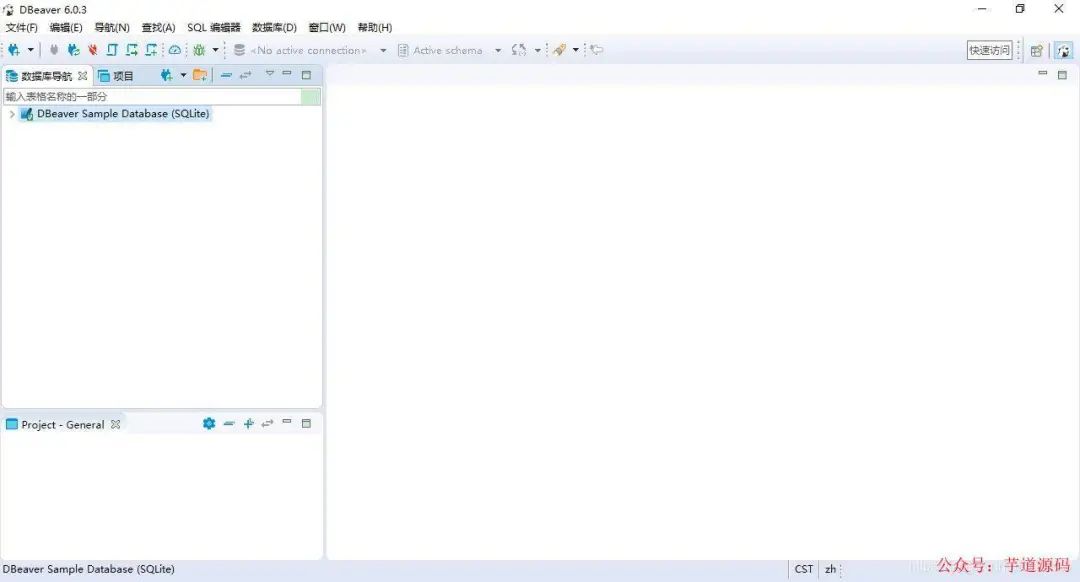The image size is (1080, 582).
Task: Open dropdown beside navigator's new connection icon
Action: (x=183, y=75)
